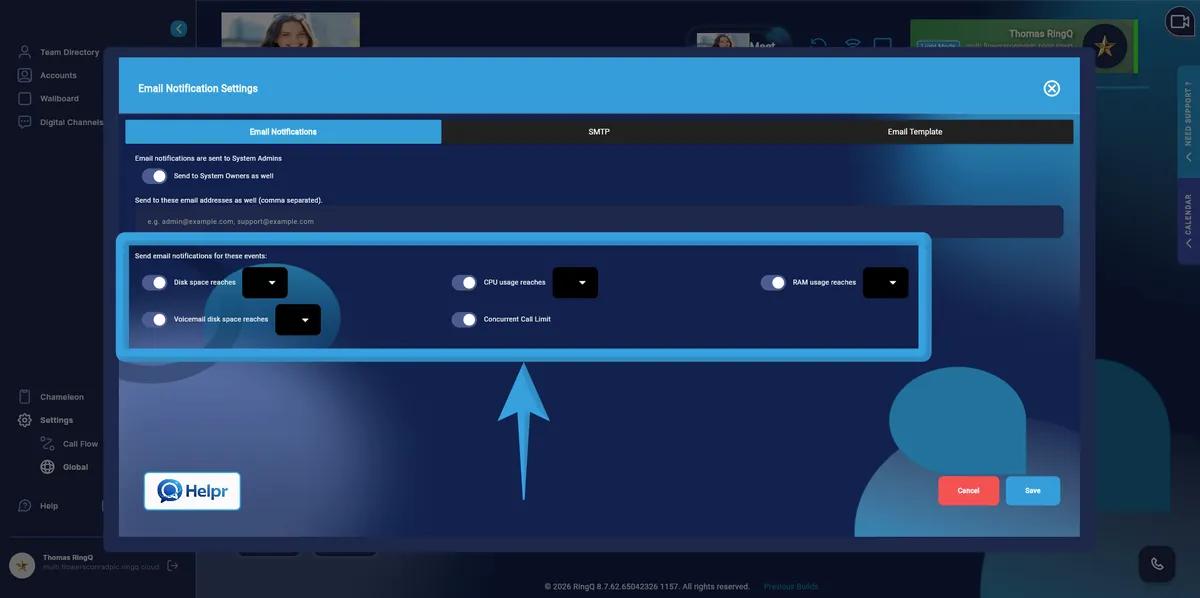Select Chameleon menu label
The image size is (1200, 598).
coord(62,397)
